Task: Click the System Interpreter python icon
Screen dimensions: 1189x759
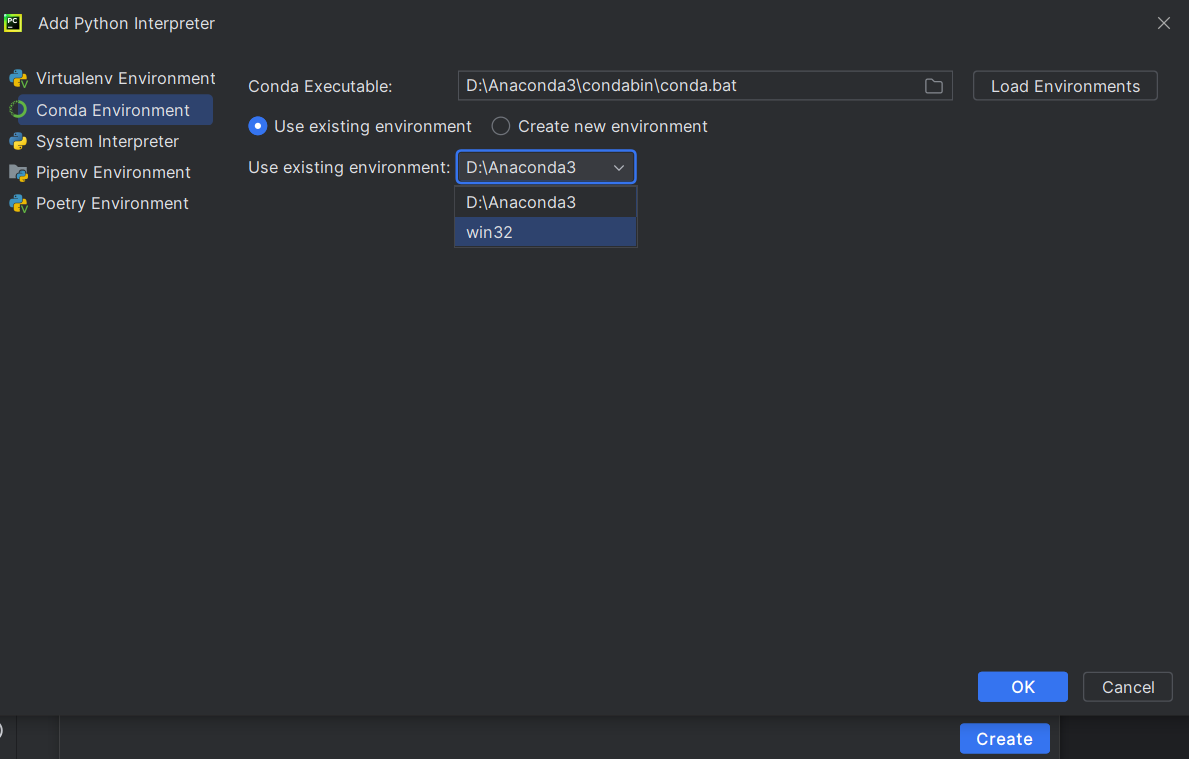Action: coord(18,142)
